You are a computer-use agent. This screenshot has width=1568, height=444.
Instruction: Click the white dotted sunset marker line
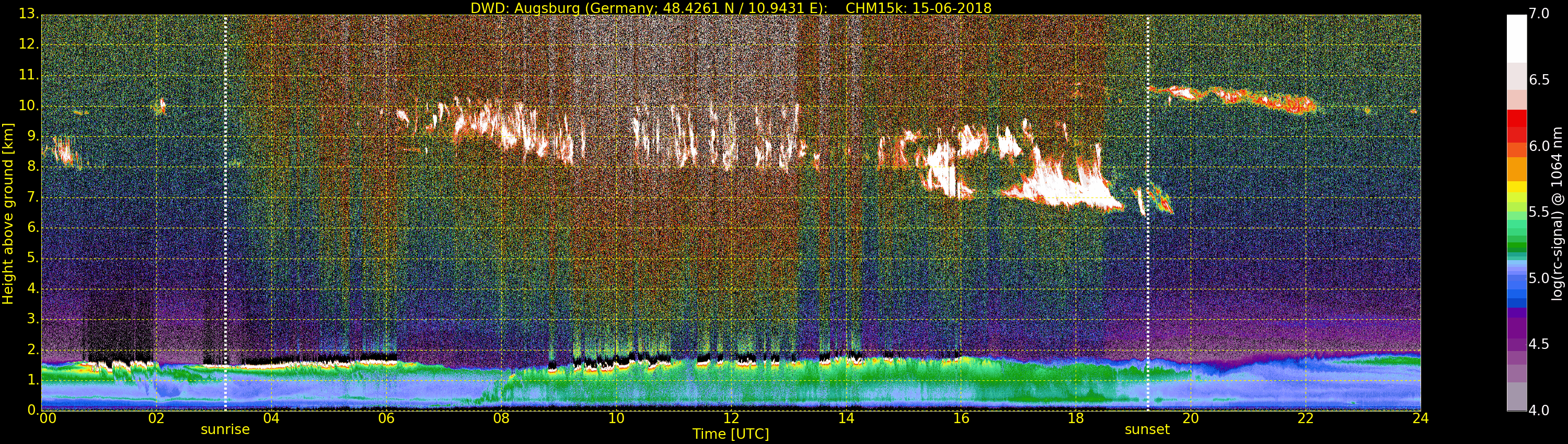[x=1147, y=213]
